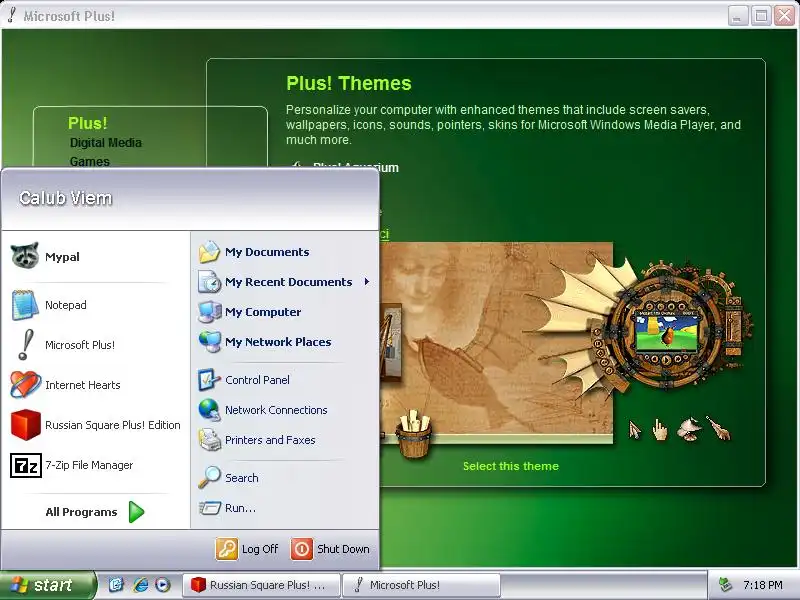Open Digital Media section in Plus! sidebar

click(x=106, y=143)
